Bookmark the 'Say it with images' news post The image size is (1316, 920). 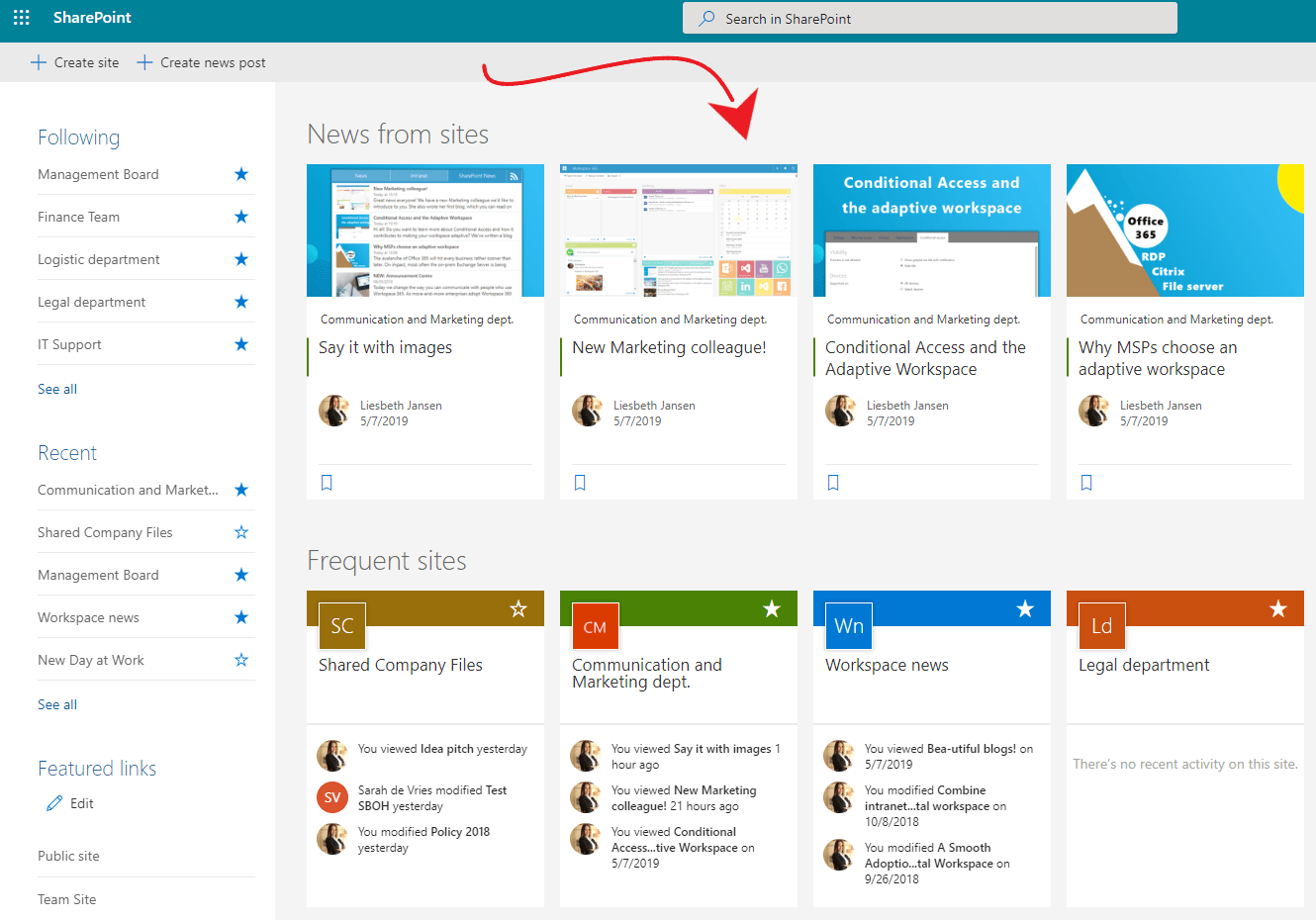pos(327,483)
